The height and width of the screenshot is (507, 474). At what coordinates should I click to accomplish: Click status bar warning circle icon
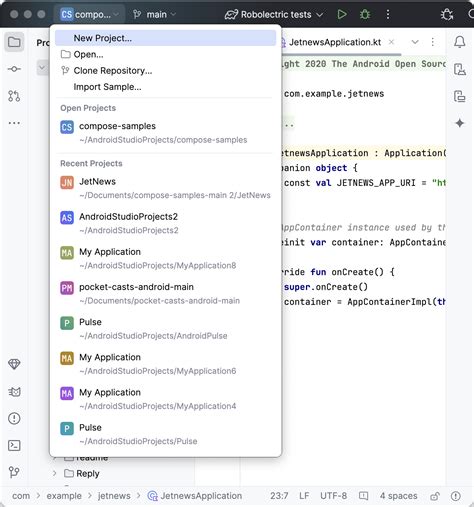click(x=456, y=496)
